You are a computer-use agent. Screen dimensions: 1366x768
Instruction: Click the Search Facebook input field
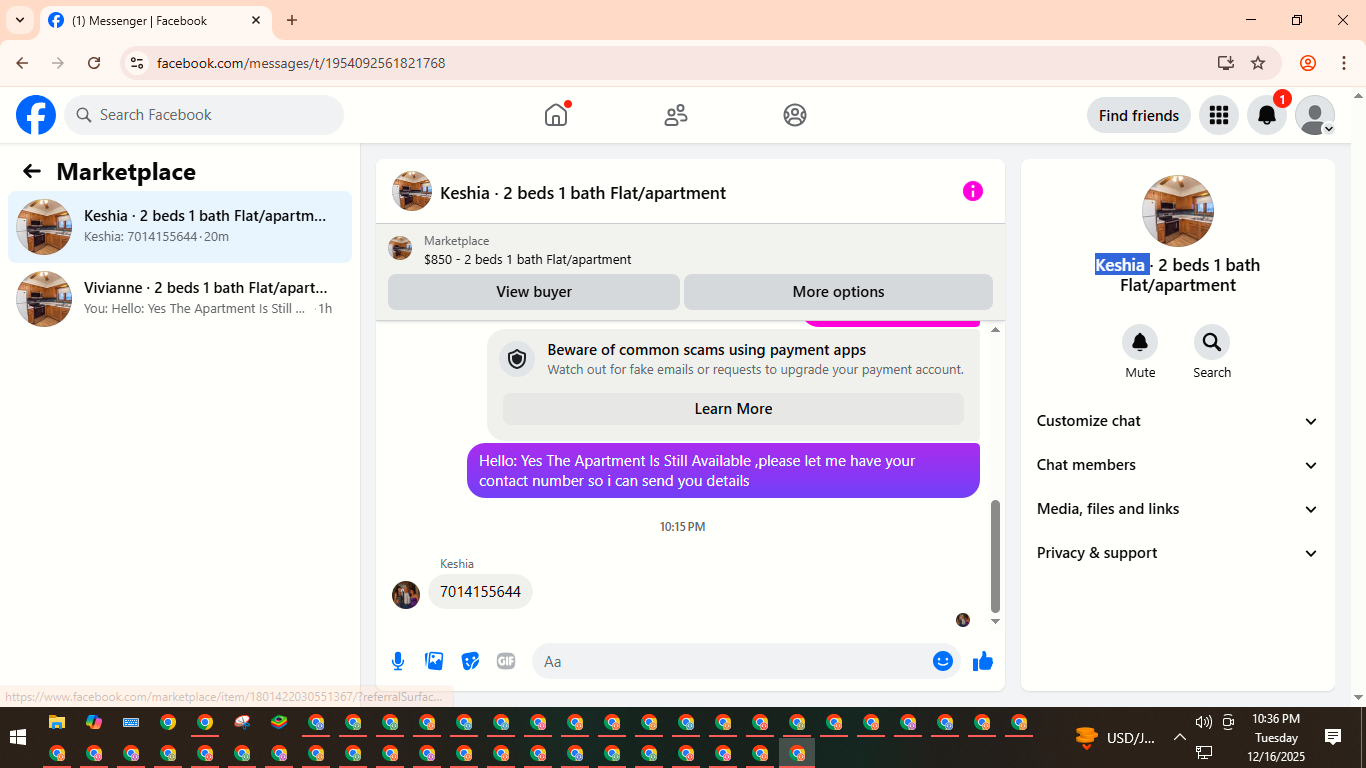[204, 115]
